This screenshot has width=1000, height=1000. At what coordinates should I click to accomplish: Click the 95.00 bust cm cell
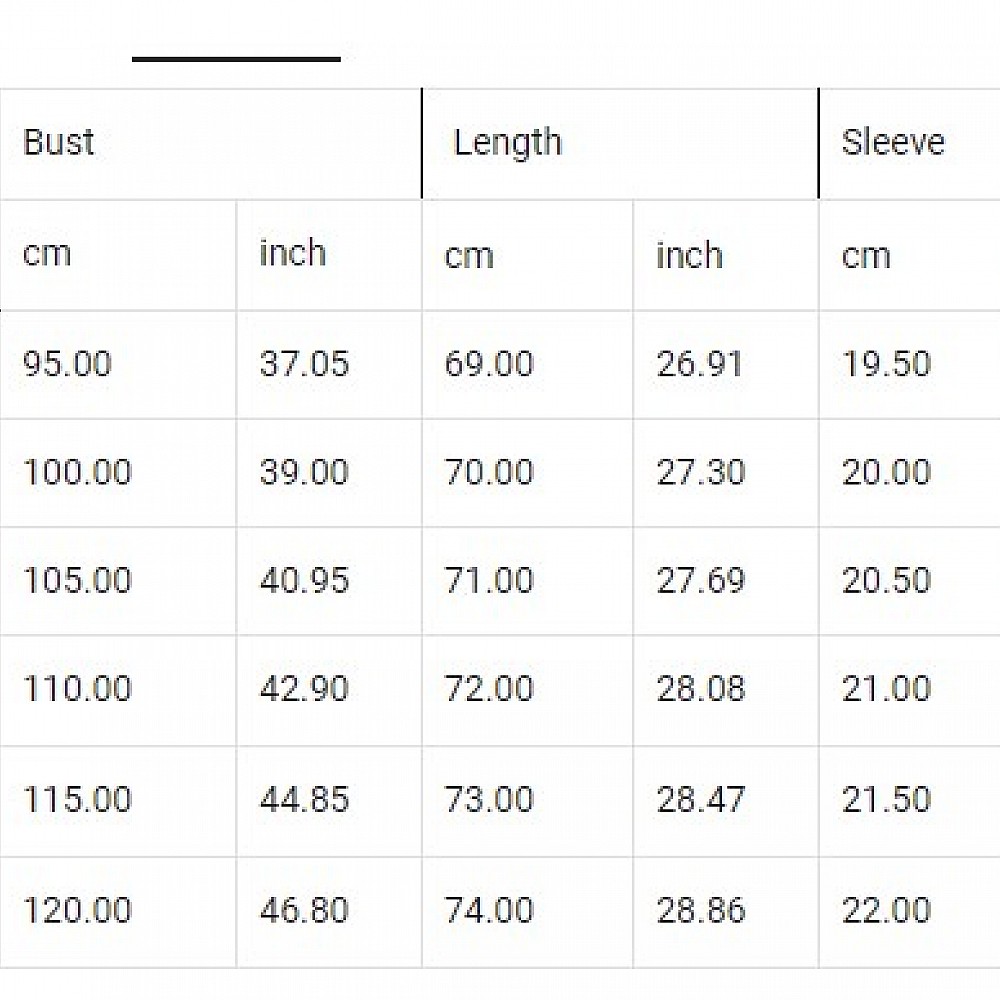click(67, 364)
